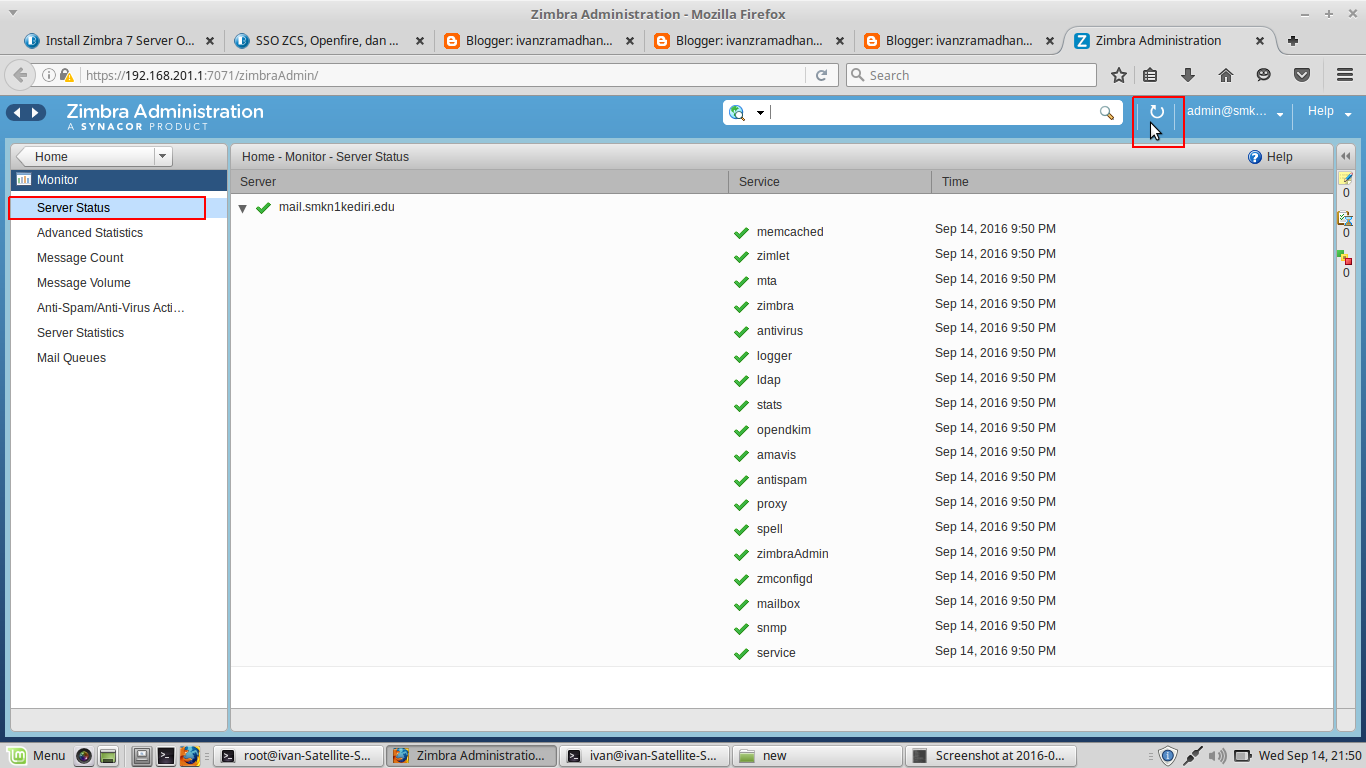1366x768 pixels.
Task: Sort by Time column header
Action: pos(1132,182)
